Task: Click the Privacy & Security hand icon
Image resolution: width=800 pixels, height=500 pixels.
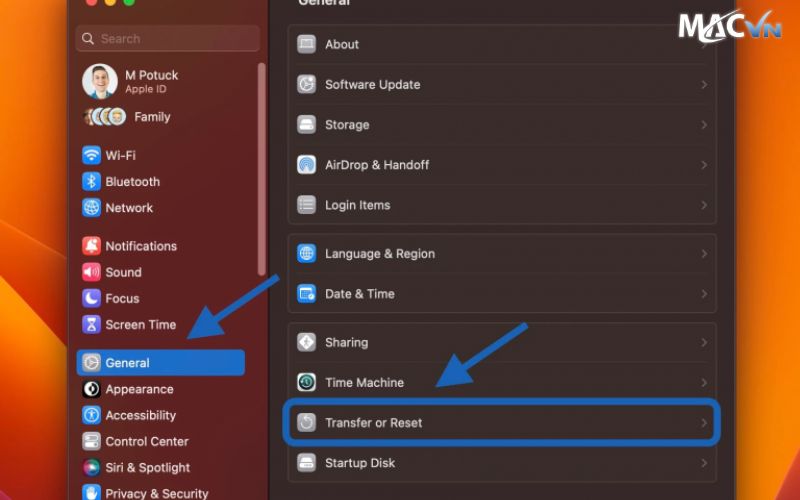Action: pos(91,493)
